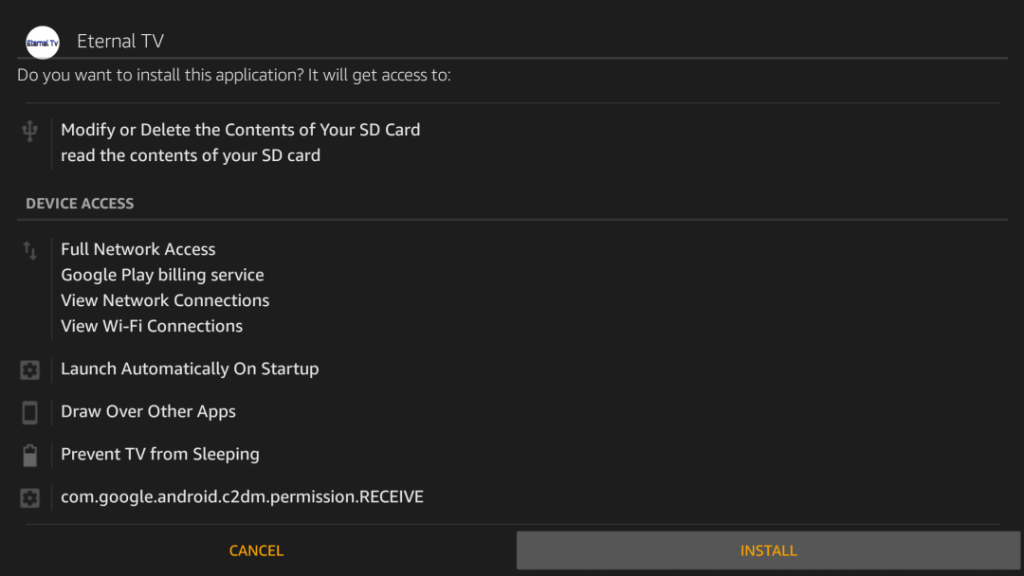Cancel the installation
The height and width of the screenshot is (576, 1024).
(x=256, y=551)
